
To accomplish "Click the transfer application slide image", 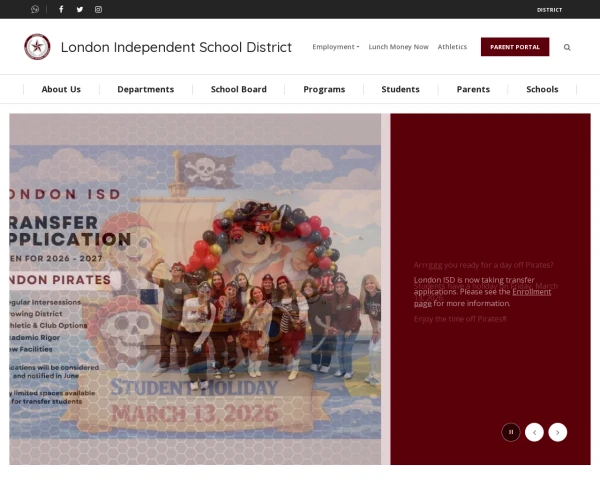I will tap(195, 288).
